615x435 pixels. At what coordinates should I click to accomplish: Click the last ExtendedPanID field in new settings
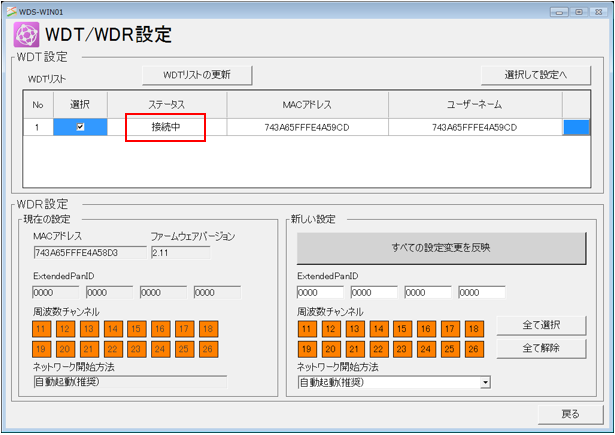coord(481,293)
